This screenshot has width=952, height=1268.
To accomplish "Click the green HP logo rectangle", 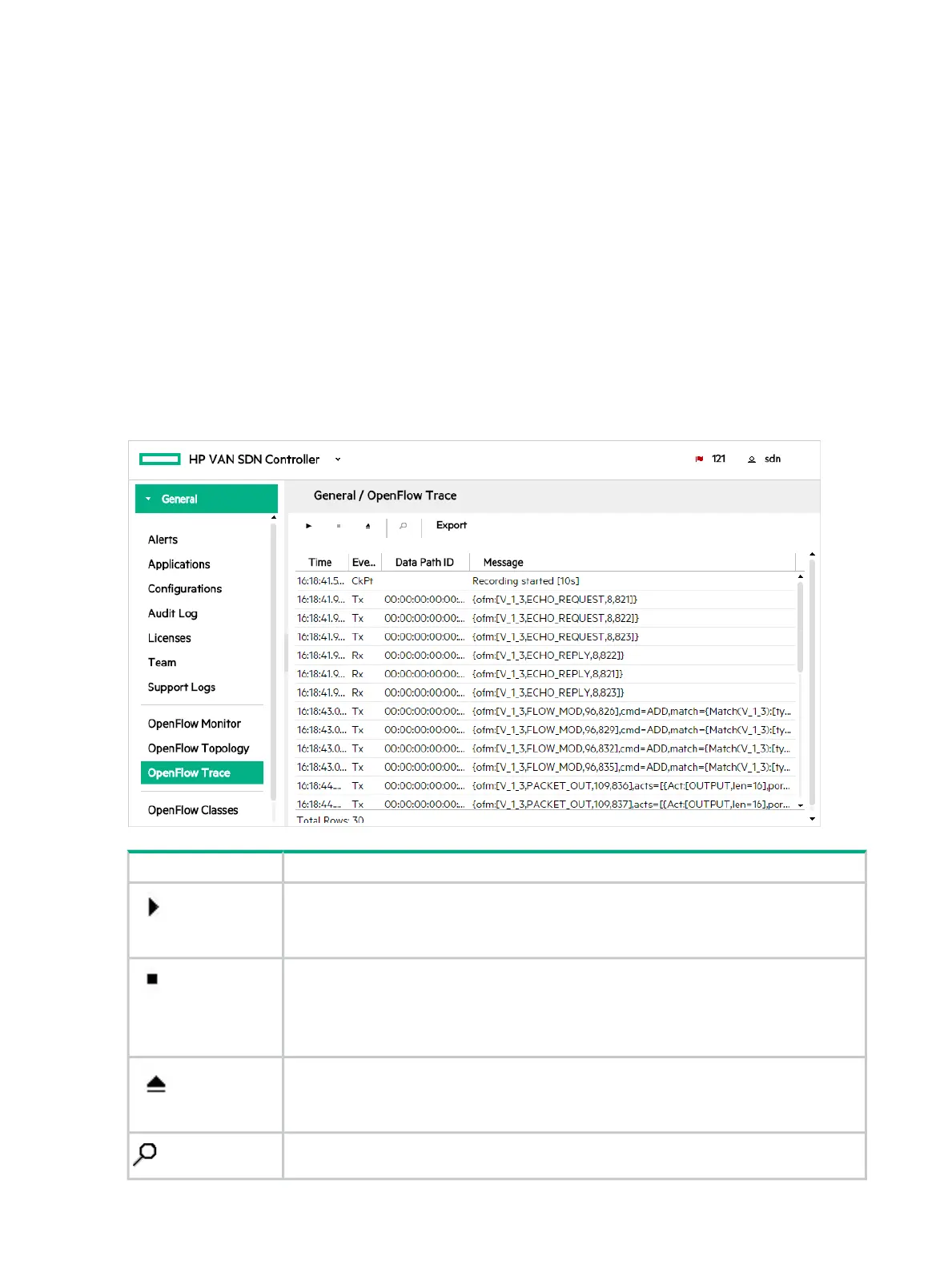I will [160, 459].
